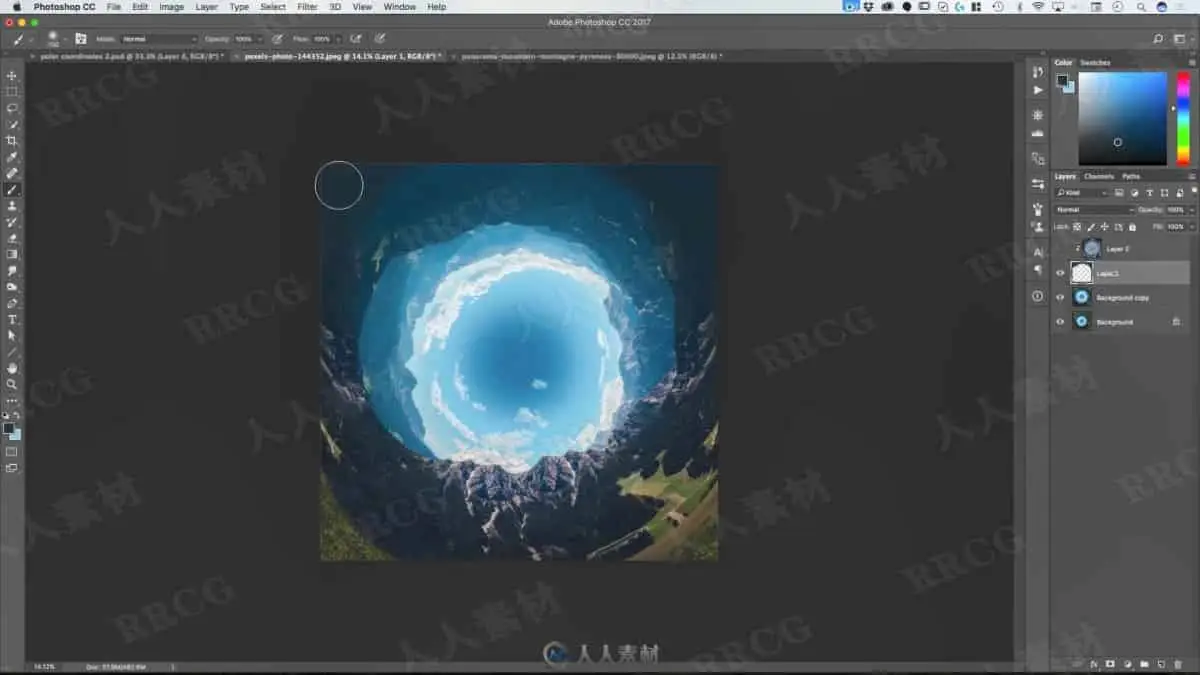
Task: Open the Select menu
Action: click(x=273, y=7)
